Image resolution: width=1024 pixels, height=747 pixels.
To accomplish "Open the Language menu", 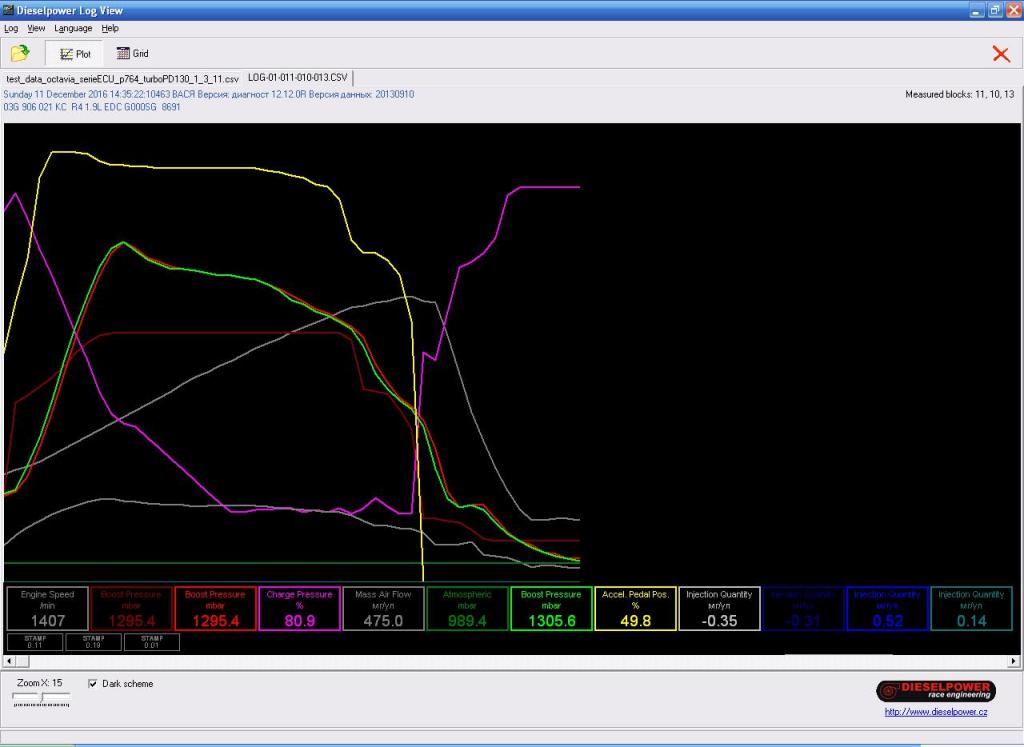I will coord(73,28).
